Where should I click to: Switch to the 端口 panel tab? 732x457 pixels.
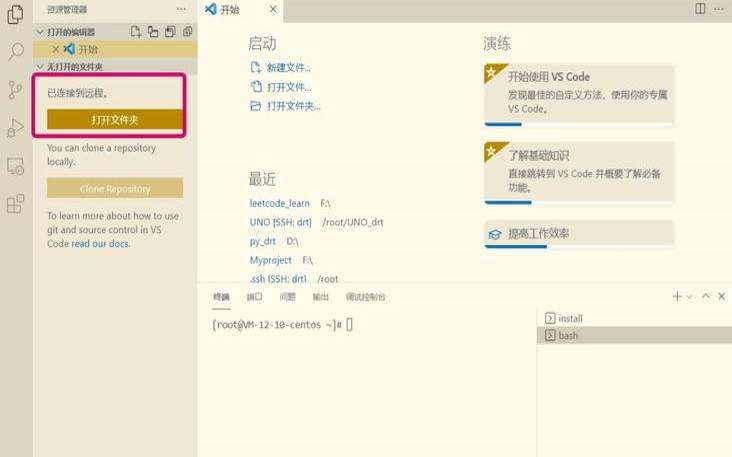click(254, 297)
